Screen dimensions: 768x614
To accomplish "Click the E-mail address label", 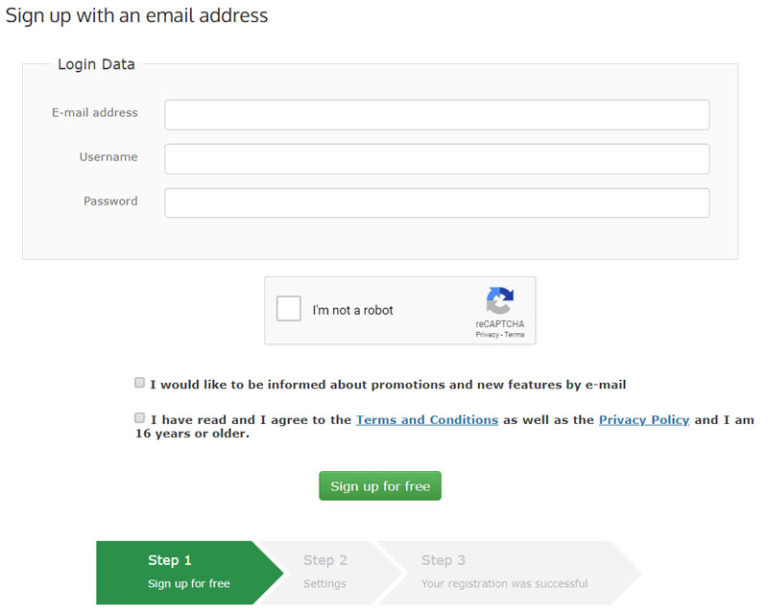I will point(95,113).
